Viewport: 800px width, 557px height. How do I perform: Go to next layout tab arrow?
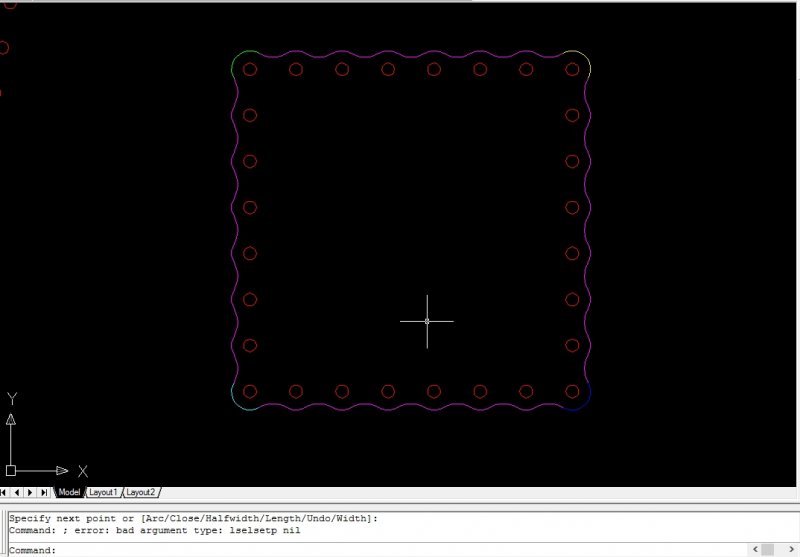pos(30,492)
